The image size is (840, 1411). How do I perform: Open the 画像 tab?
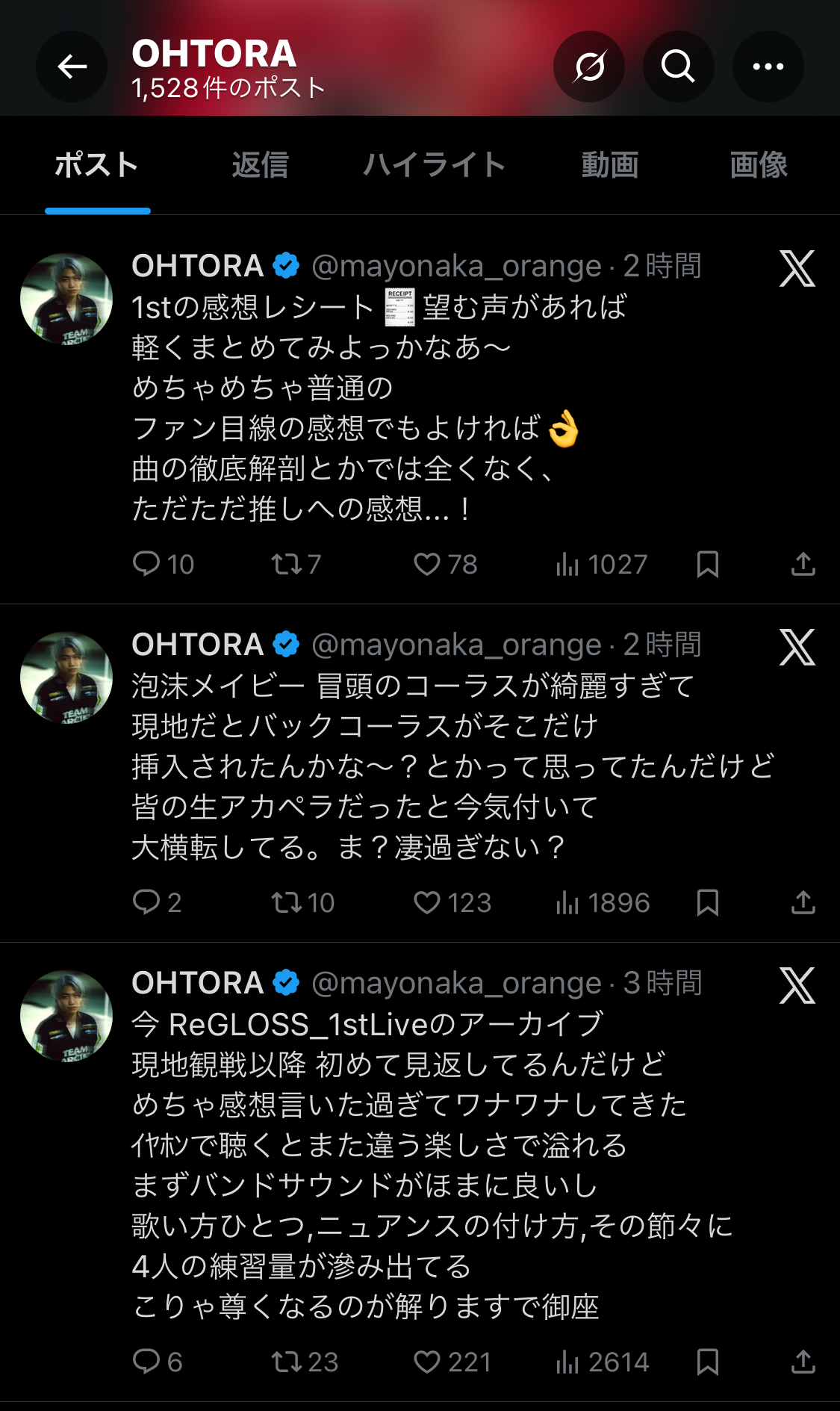click(758, 165)
